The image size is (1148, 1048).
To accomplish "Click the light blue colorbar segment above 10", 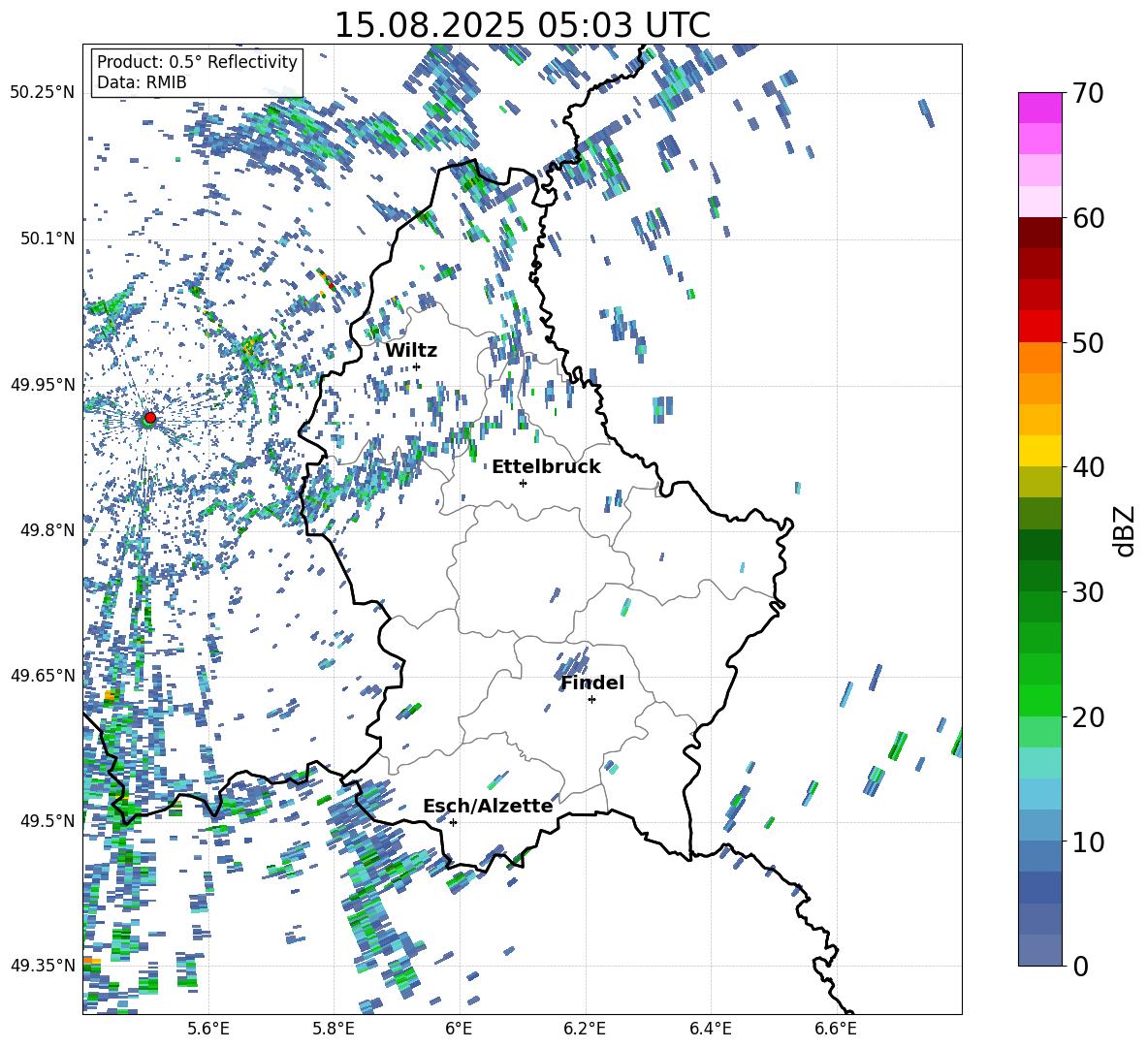I will tap(1039, 825).
